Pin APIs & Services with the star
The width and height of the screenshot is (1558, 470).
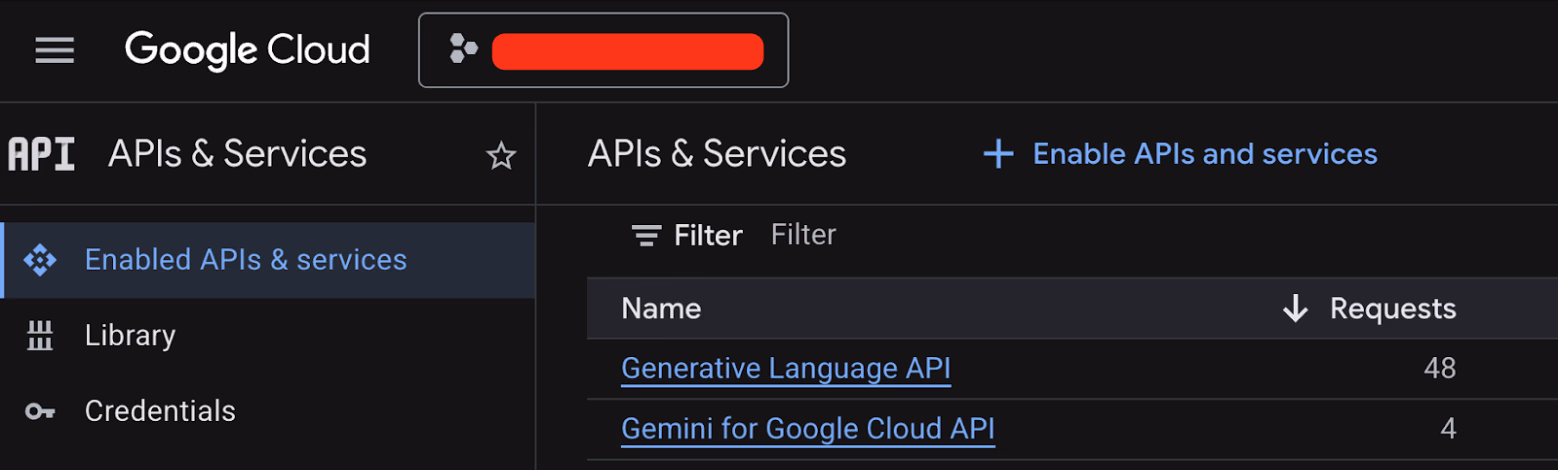click(500, 156)
